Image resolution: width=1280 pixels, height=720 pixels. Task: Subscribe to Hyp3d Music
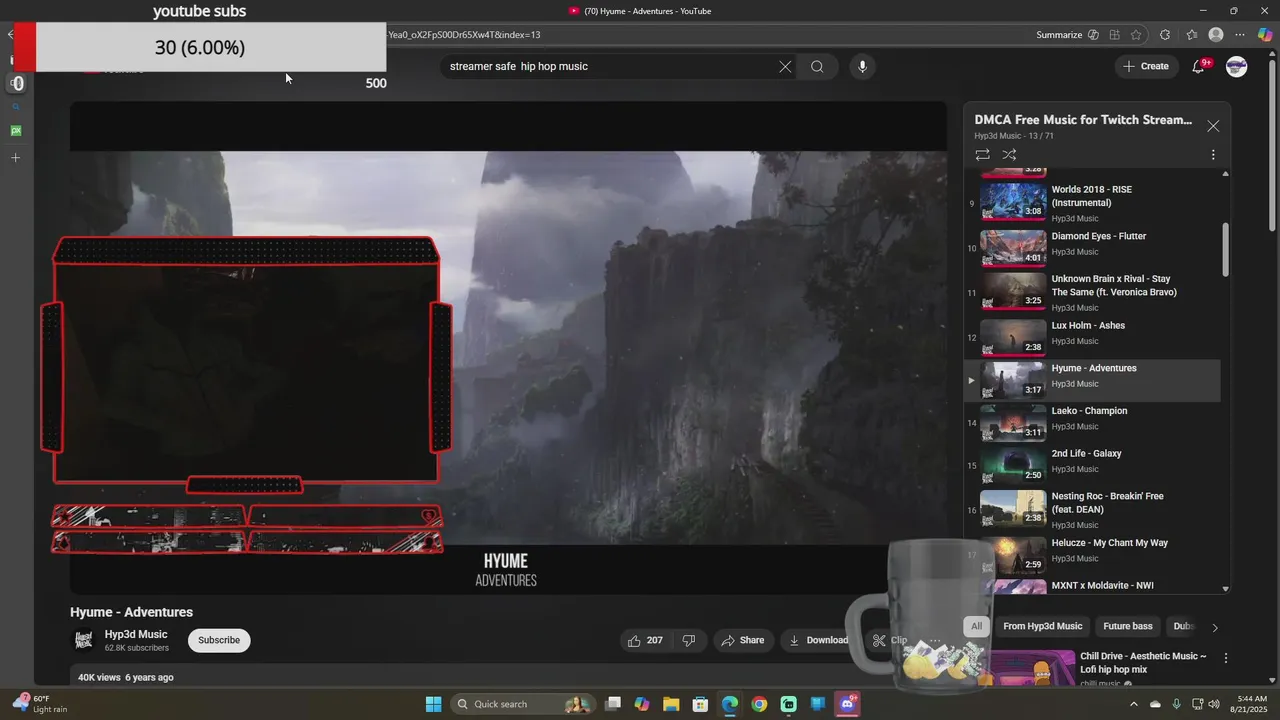[219, 640]
